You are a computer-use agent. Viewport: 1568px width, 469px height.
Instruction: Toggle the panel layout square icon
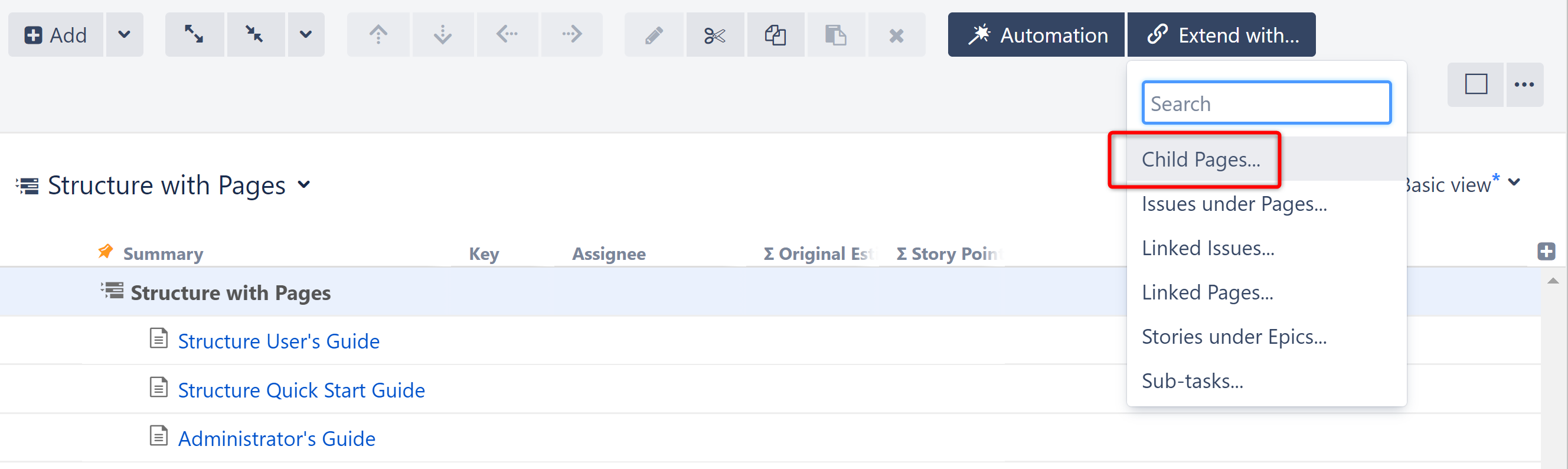(1475, 84)
